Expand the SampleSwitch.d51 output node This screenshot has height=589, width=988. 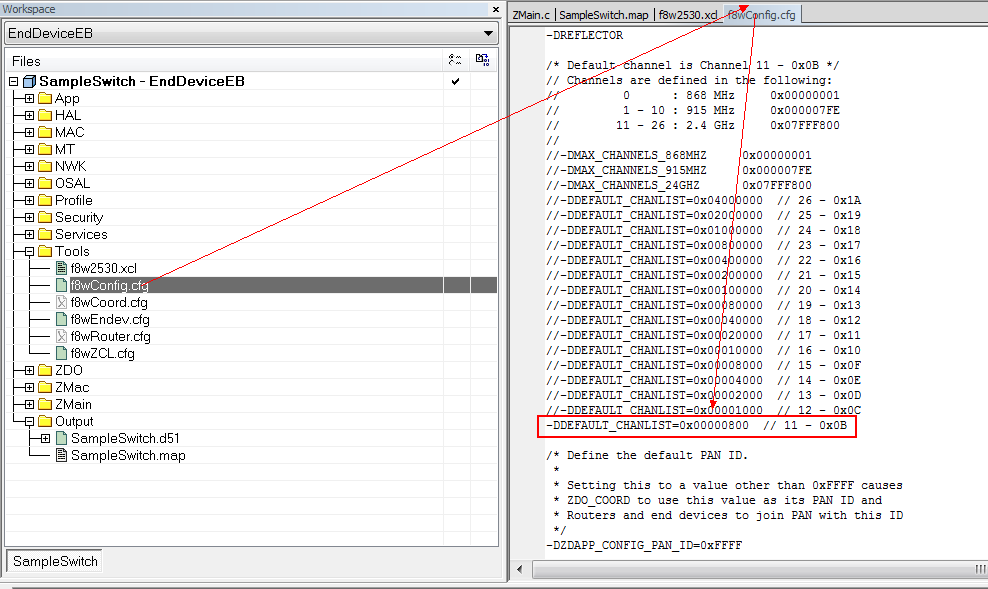point(45,439)
